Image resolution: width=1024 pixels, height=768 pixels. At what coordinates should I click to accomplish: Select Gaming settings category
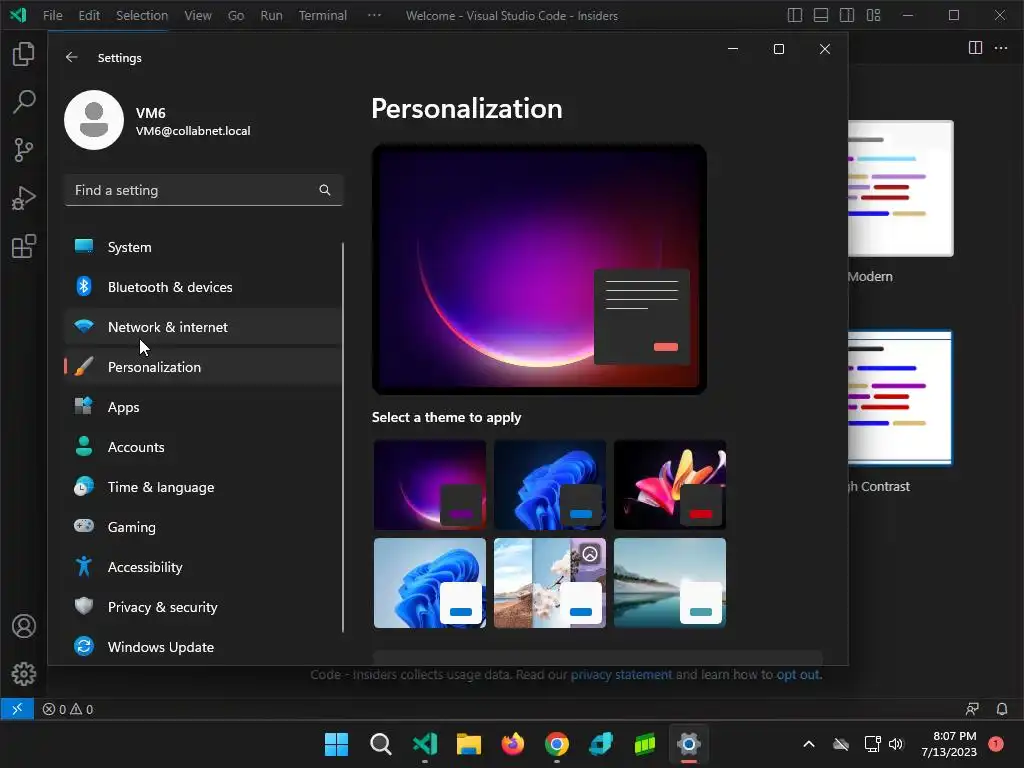[202, 527]
